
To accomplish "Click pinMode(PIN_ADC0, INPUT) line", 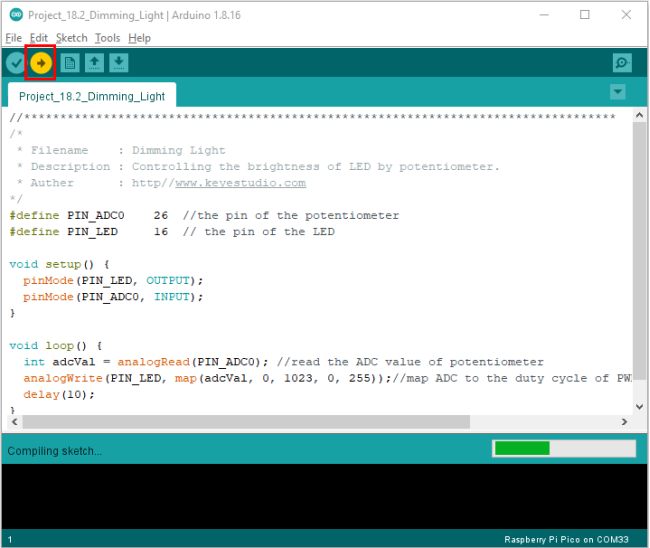I will pyautogui.click(x=113, y=297).
